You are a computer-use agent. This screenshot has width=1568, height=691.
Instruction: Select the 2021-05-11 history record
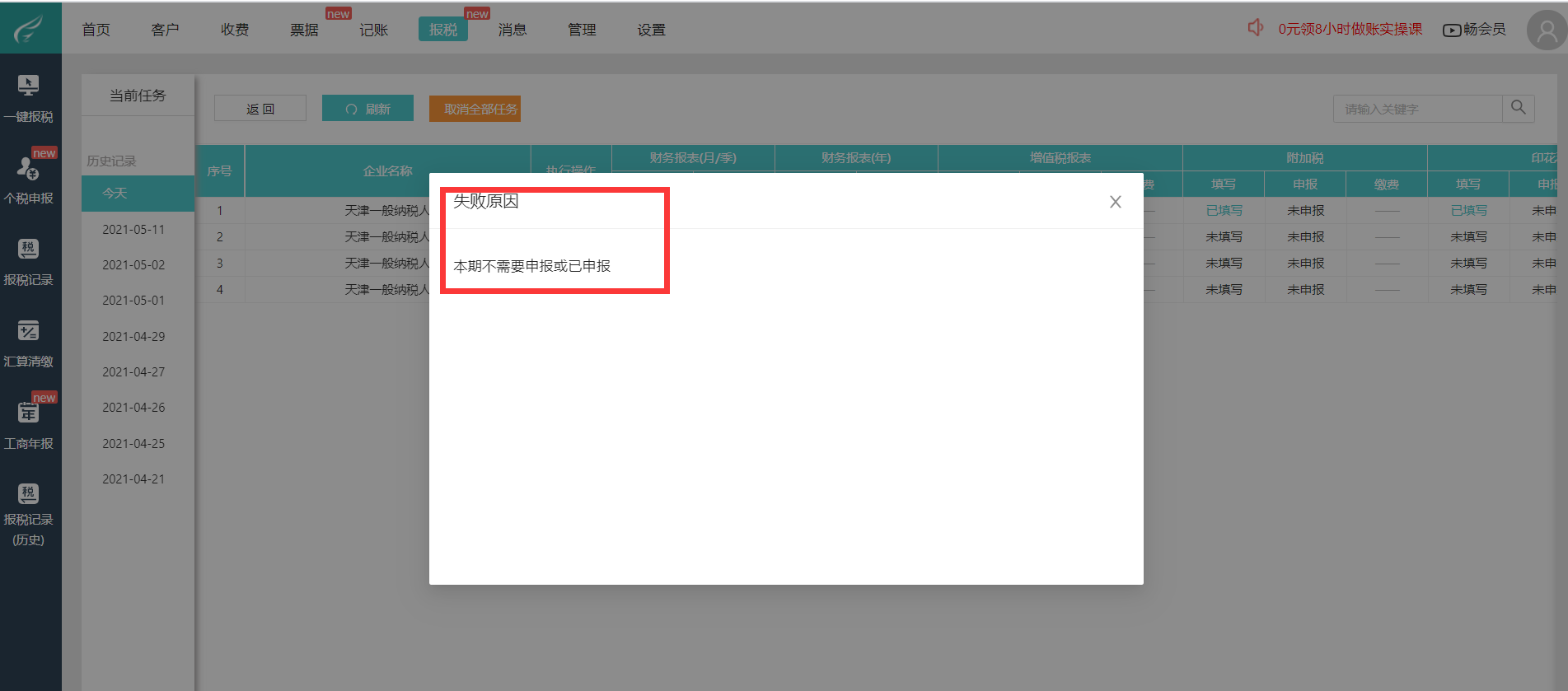pyautogui.click(x=133, y=230)
